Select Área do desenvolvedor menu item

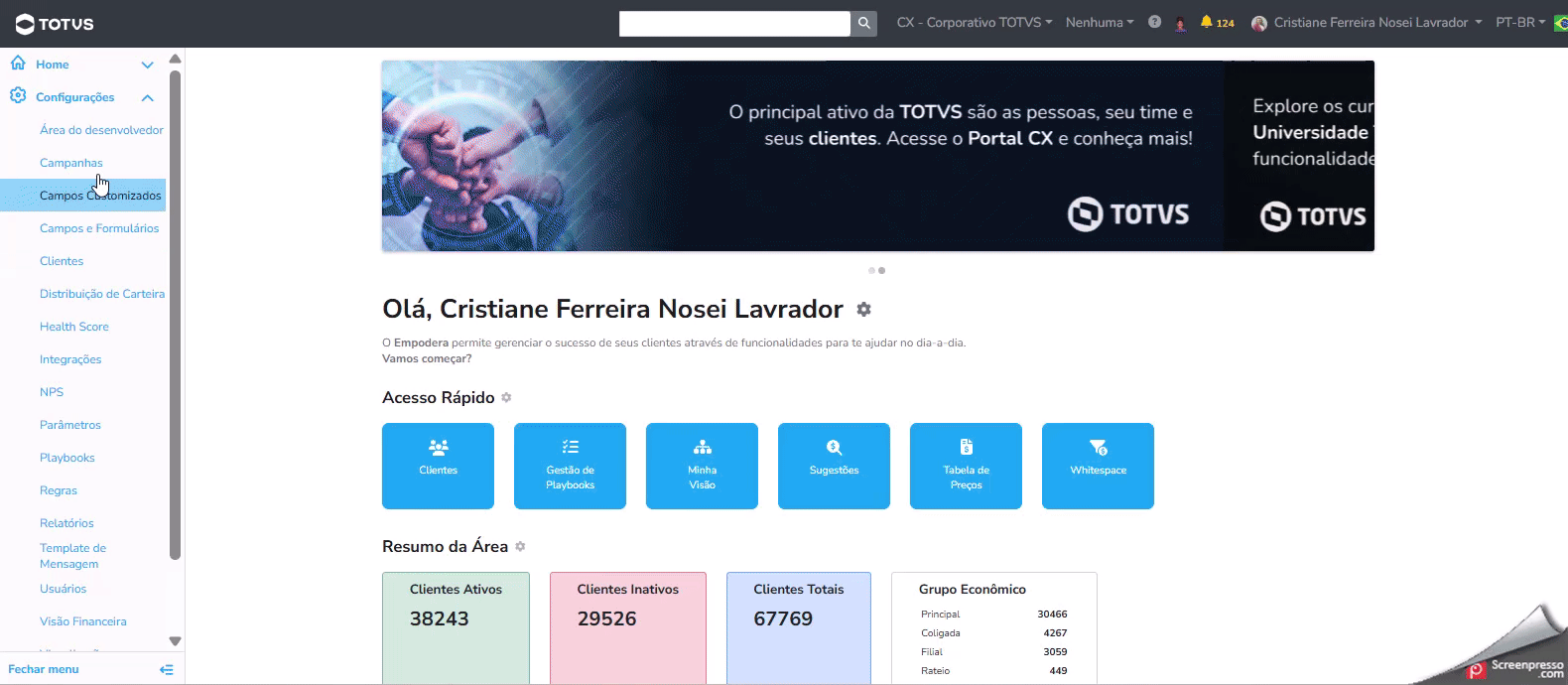point(101,130)
